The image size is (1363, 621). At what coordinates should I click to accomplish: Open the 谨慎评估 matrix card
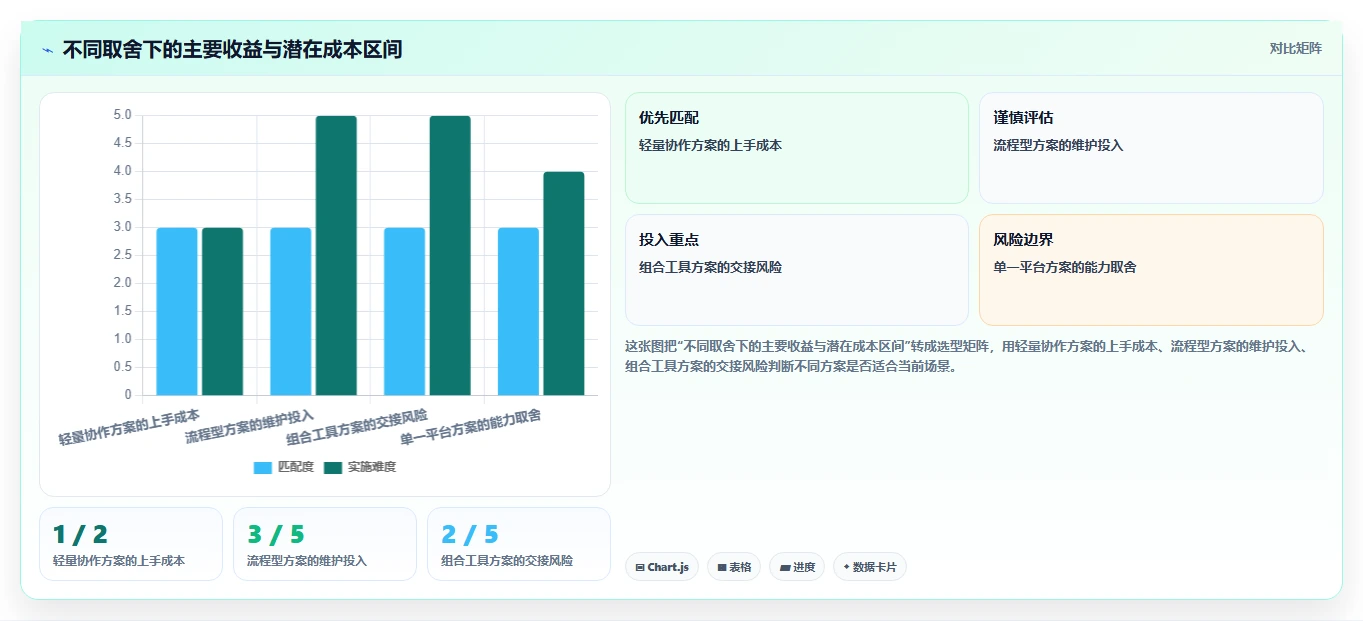pyautogui.click(x=1151, y=148)
